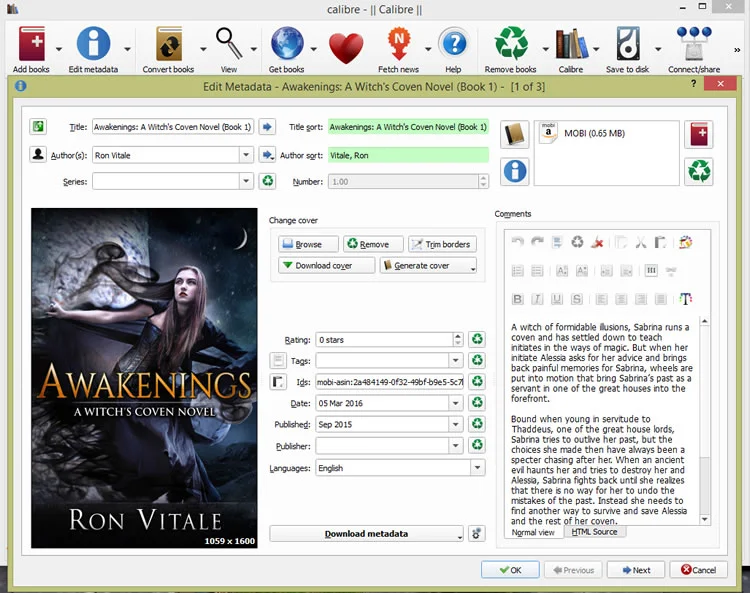
Task: Open Convert books from toolbar
Action: [168, 44]
